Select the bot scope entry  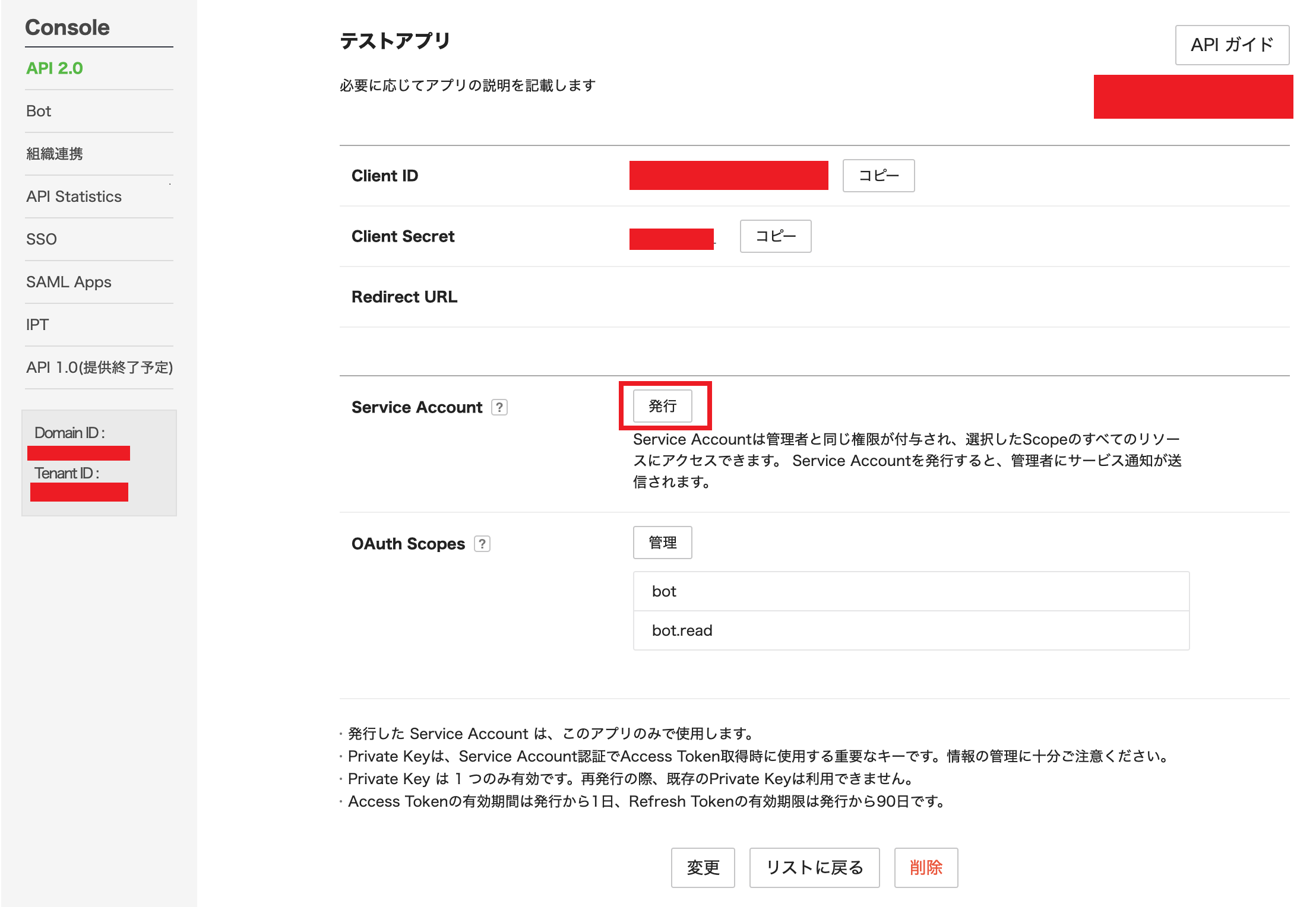[910, 591]
